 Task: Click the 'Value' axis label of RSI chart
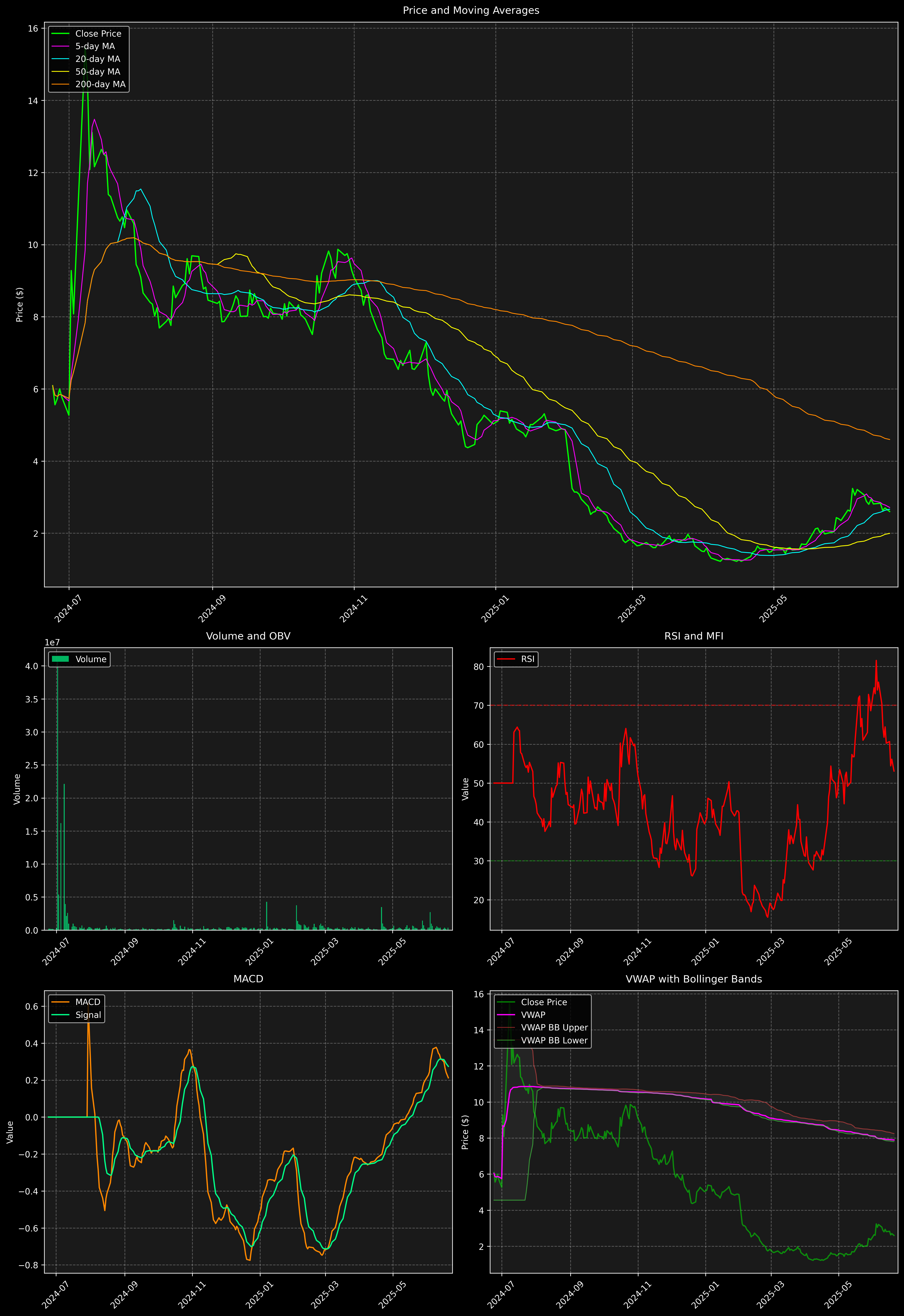466,789
